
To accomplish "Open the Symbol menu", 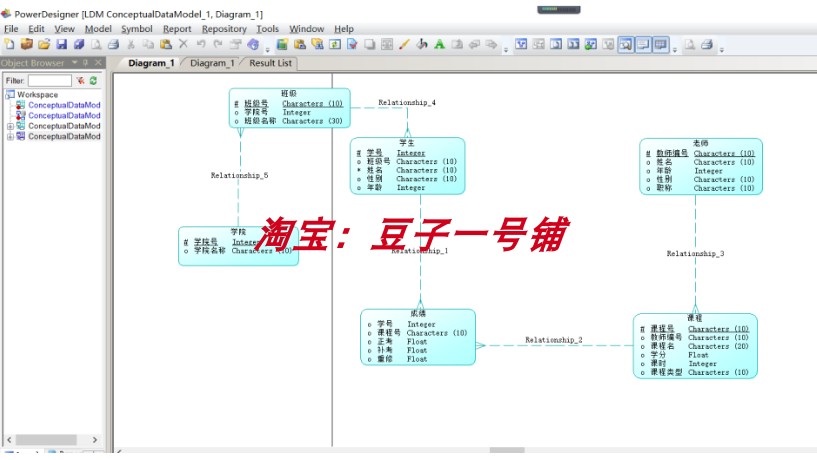I will (137, 29).
